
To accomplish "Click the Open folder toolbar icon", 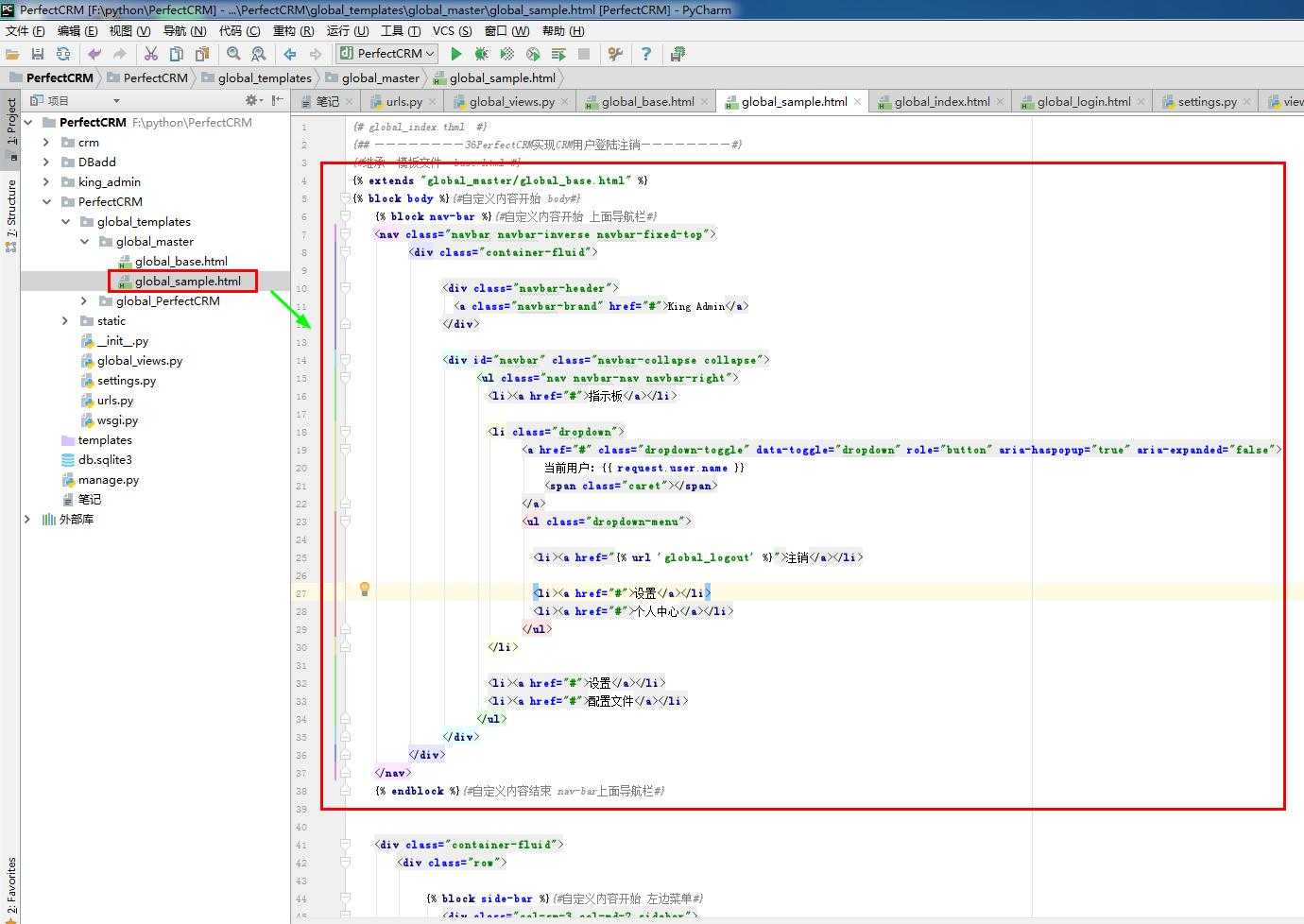I will pos(12,54).
